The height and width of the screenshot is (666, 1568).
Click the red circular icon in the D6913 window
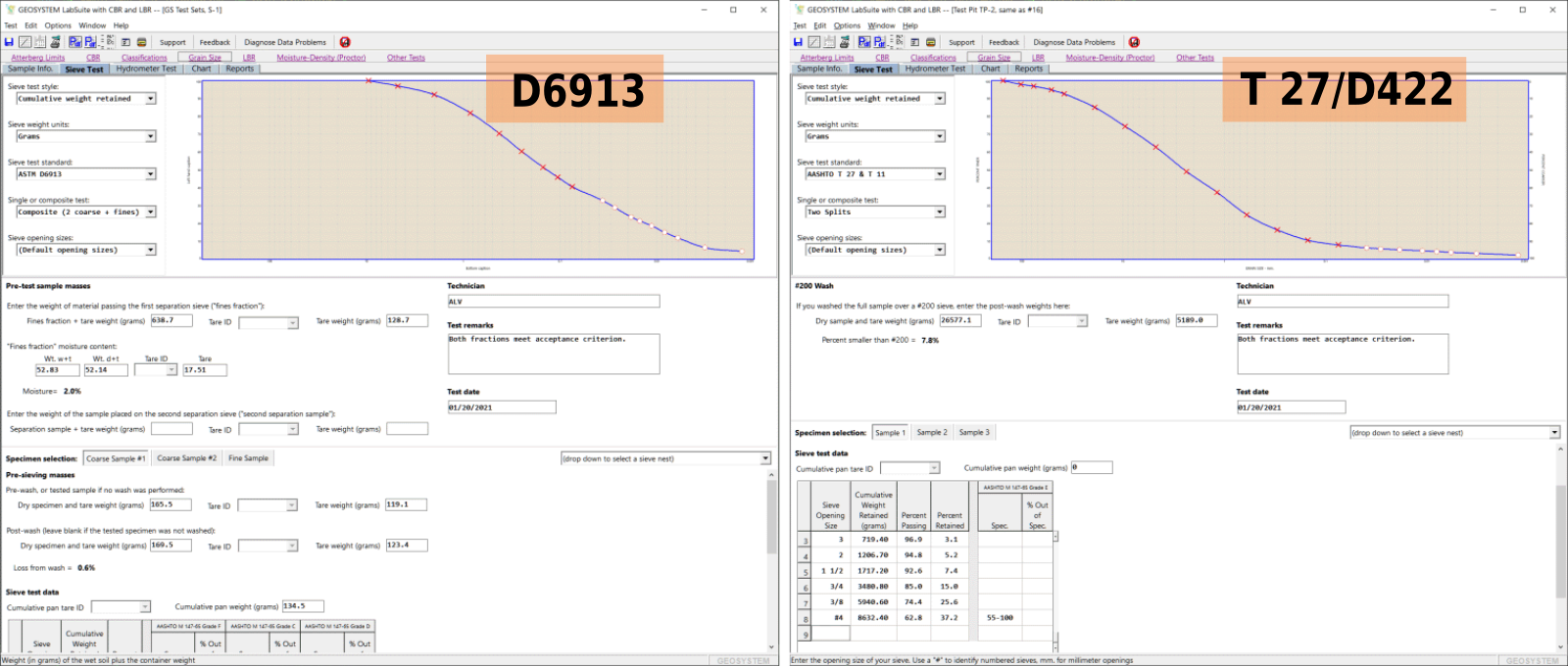click(345, 42)
